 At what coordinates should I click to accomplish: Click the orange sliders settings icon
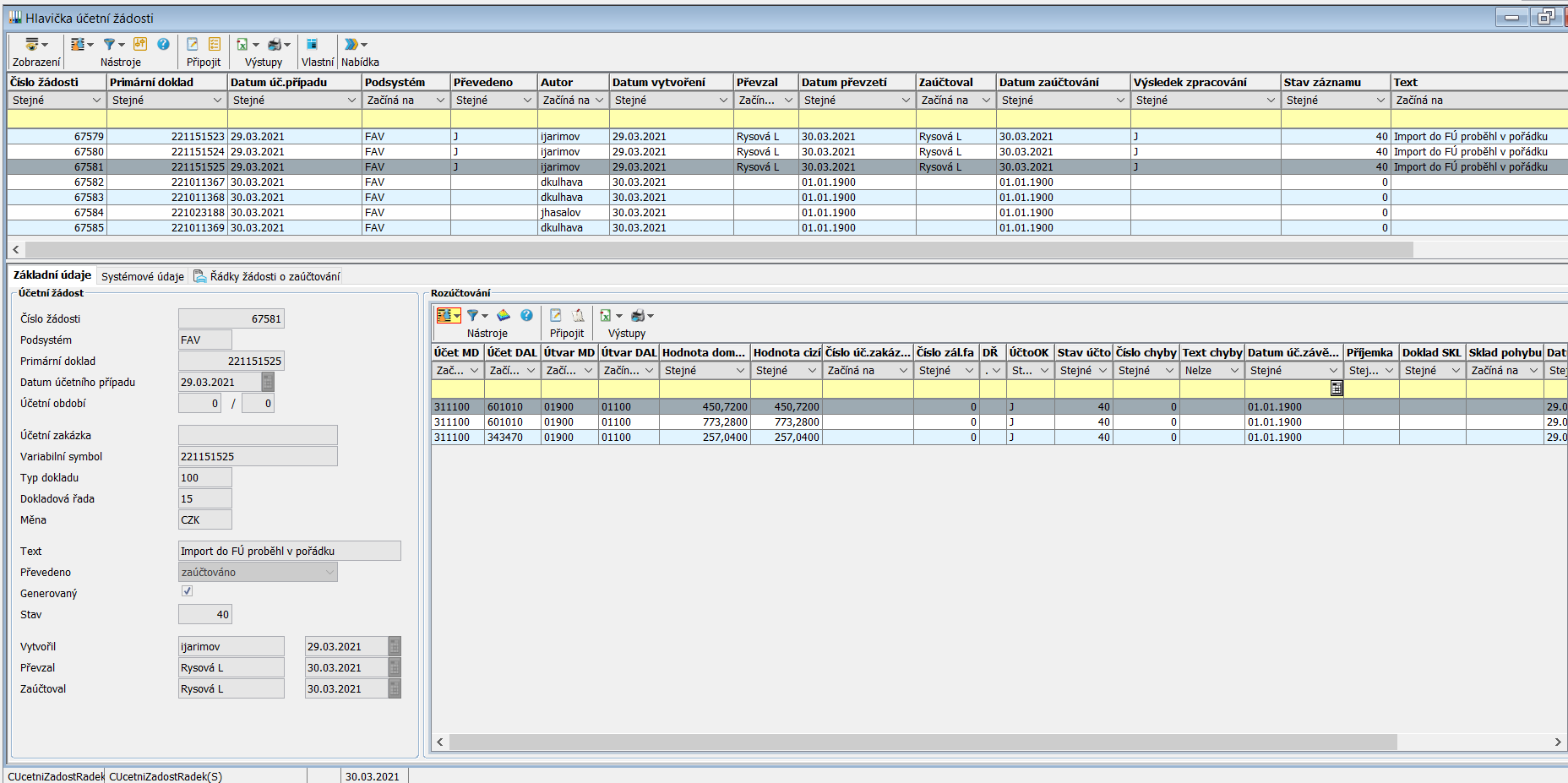(x=139, y=44)
